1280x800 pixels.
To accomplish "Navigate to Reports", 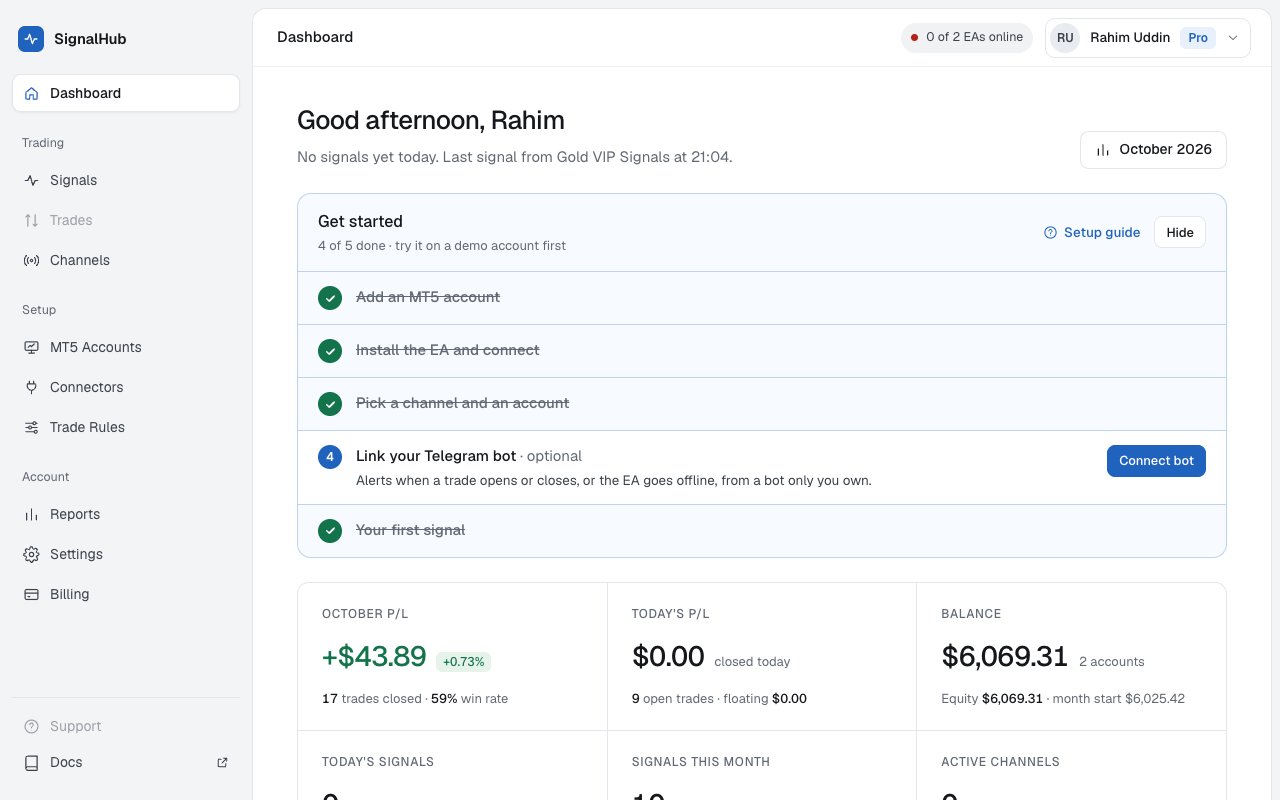I will pos(126,514).
